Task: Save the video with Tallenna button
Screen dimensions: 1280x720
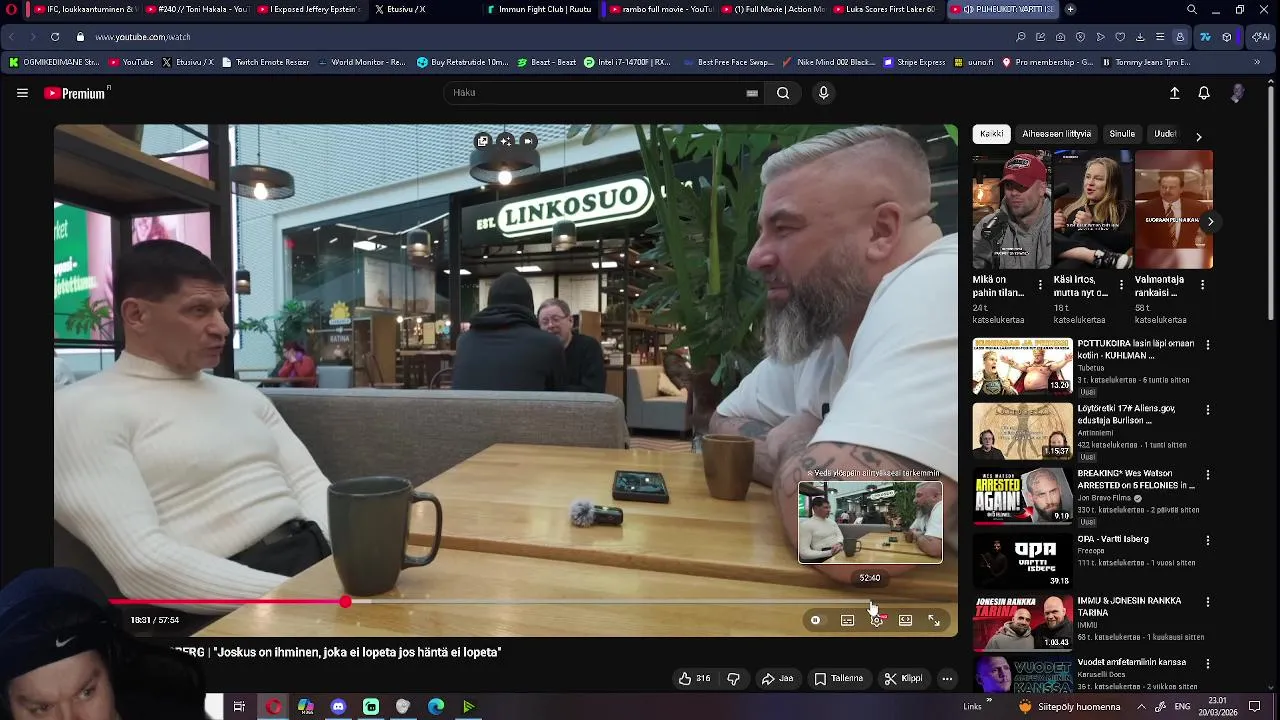Action: pos(838,679)
